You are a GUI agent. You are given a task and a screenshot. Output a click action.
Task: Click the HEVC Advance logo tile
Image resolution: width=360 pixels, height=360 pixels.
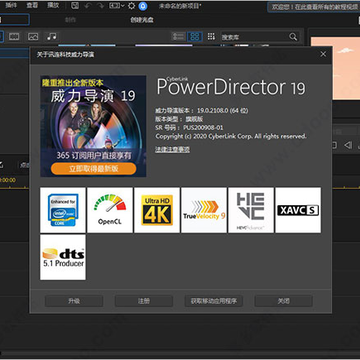[x=251, y=210]
